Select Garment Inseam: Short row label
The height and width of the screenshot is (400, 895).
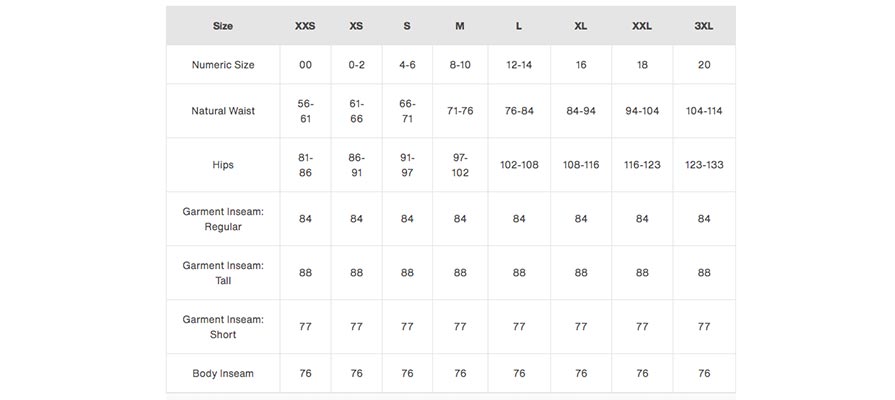223,327
